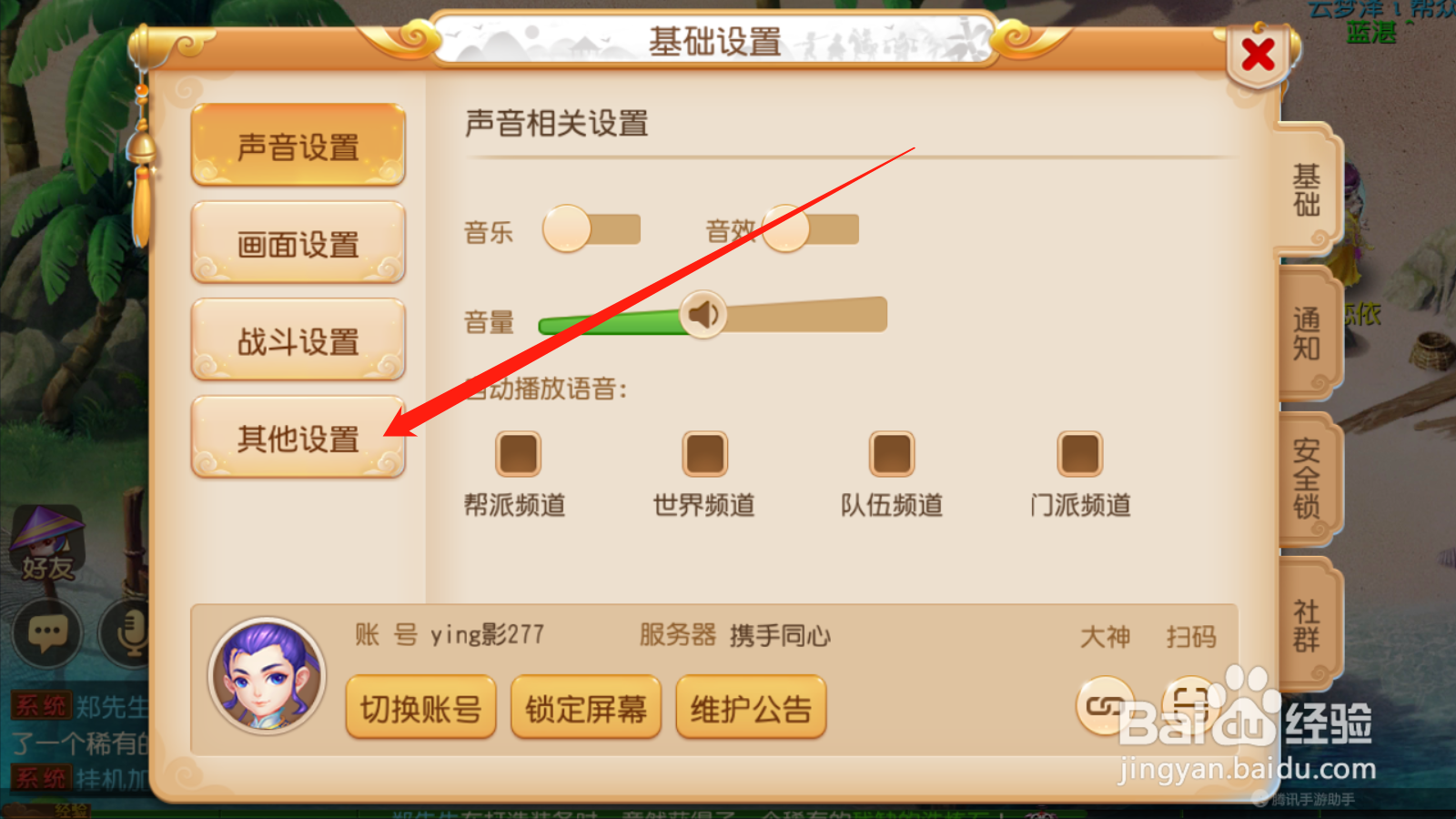The image size is (1456, 819).
Task: Tap the microphone voice icon
Action: click(129, 632)
